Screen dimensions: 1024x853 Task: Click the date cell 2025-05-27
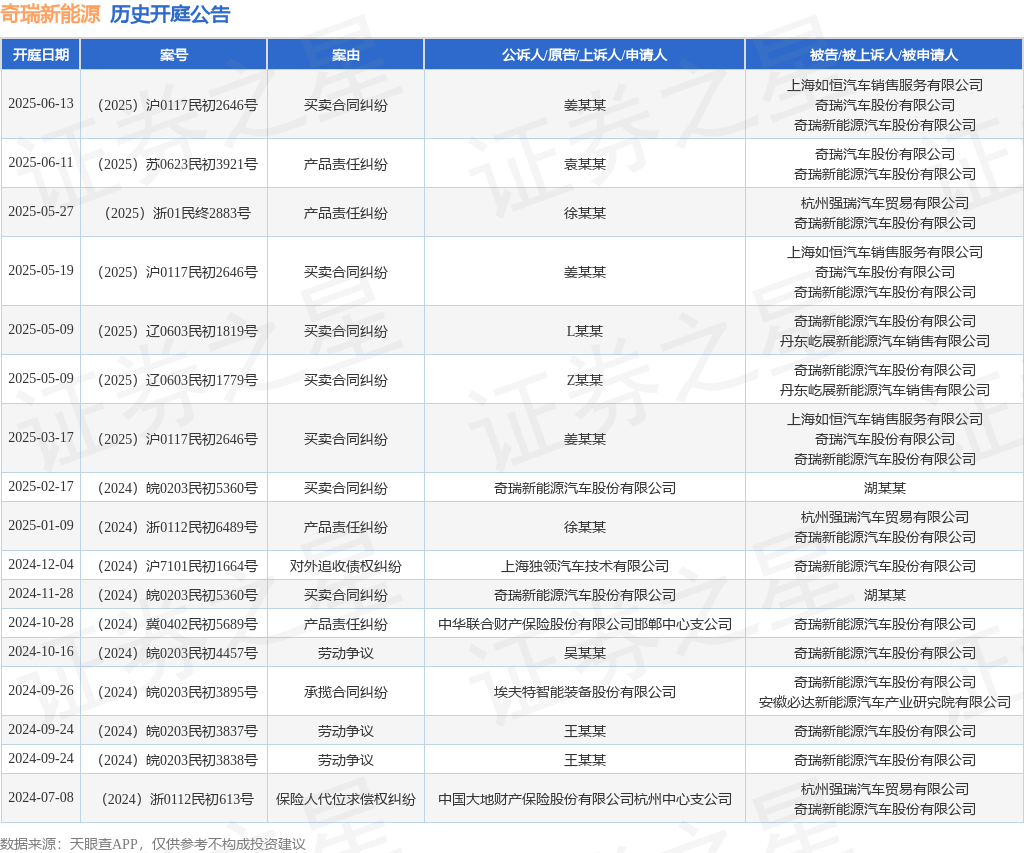click(x=40, y=212)
